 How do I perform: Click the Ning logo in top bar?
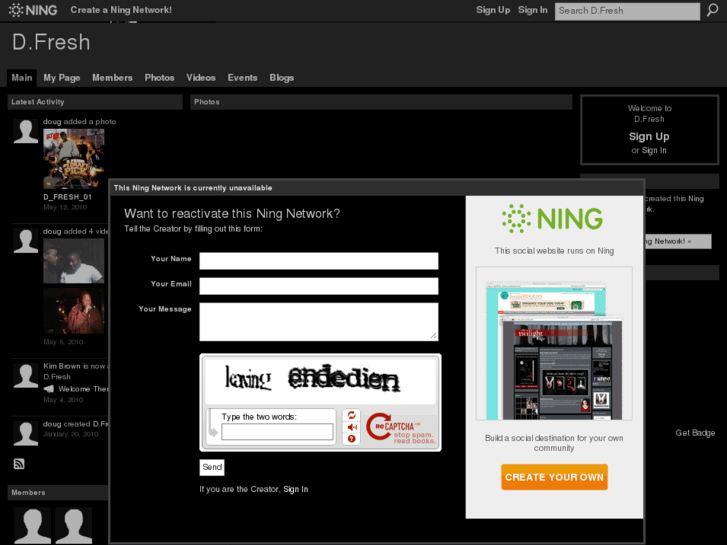33,10
